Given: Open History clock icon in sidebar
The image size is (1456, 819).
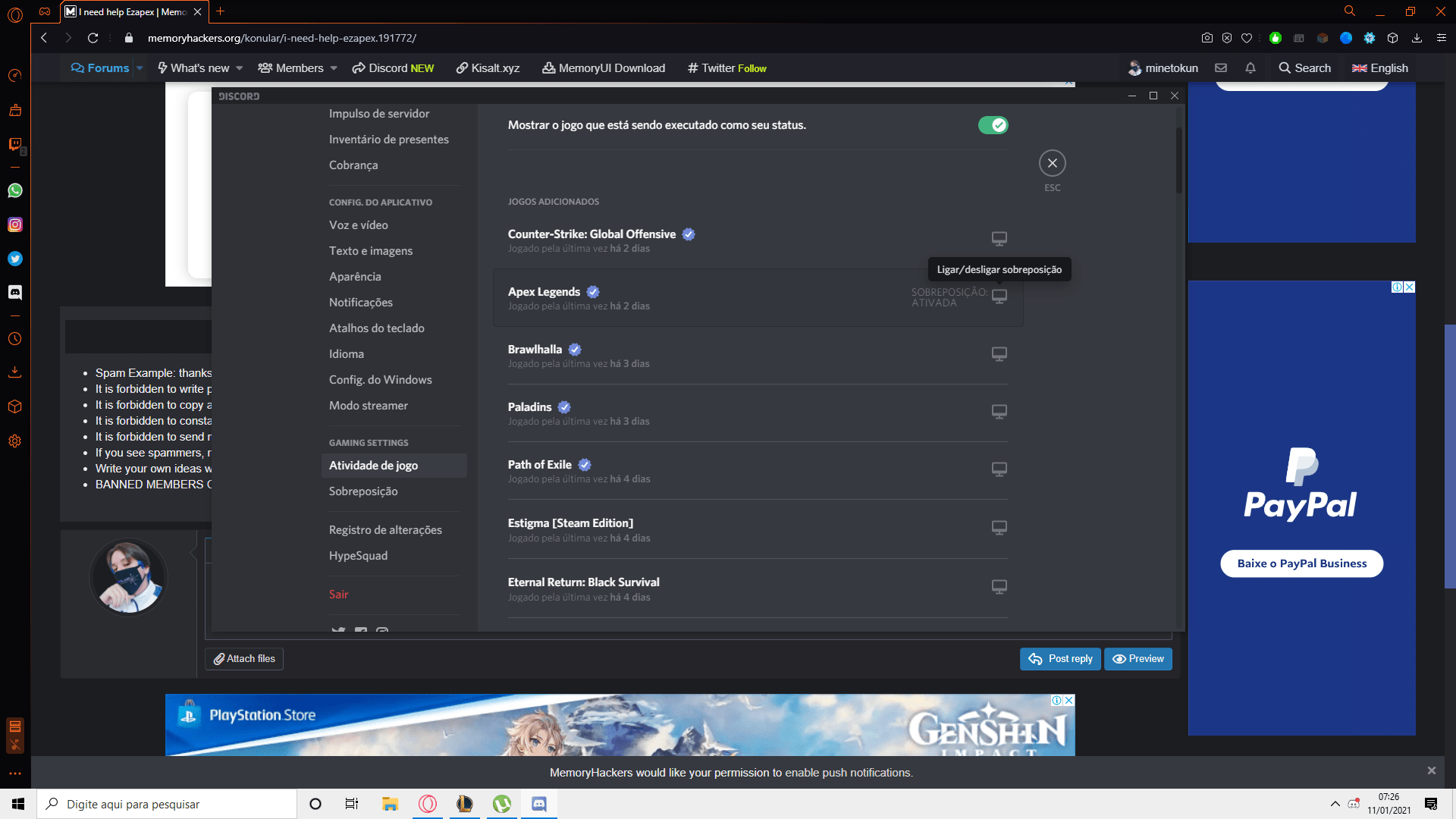Looking at the screenshot, I should coord(15,339).
